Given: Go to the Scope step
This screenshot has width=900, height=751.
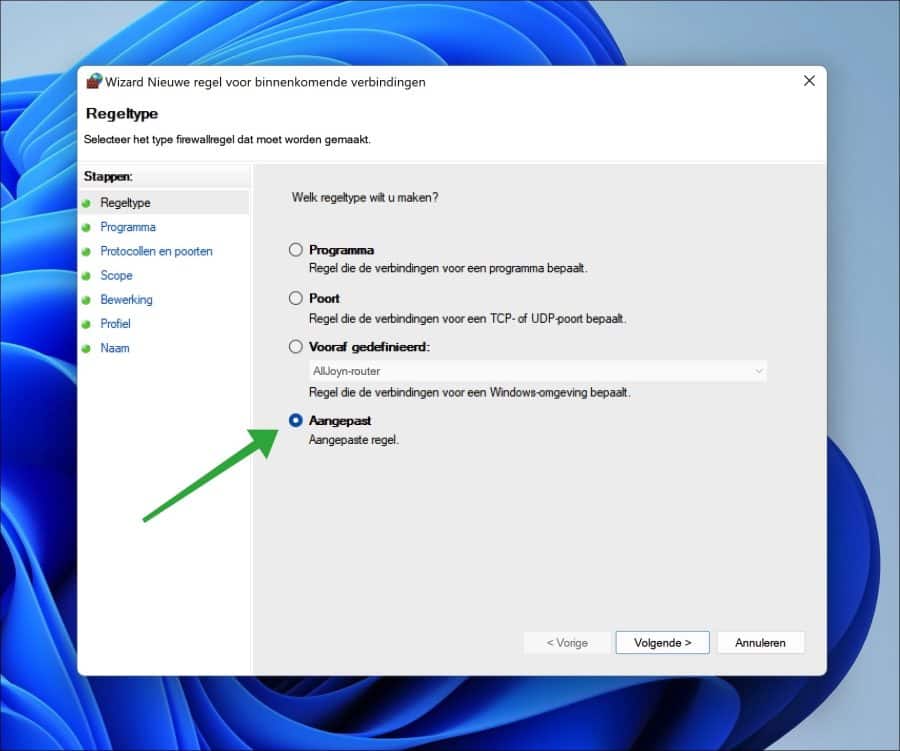Looking at the screenshot, I should click(x=117, y=275).
